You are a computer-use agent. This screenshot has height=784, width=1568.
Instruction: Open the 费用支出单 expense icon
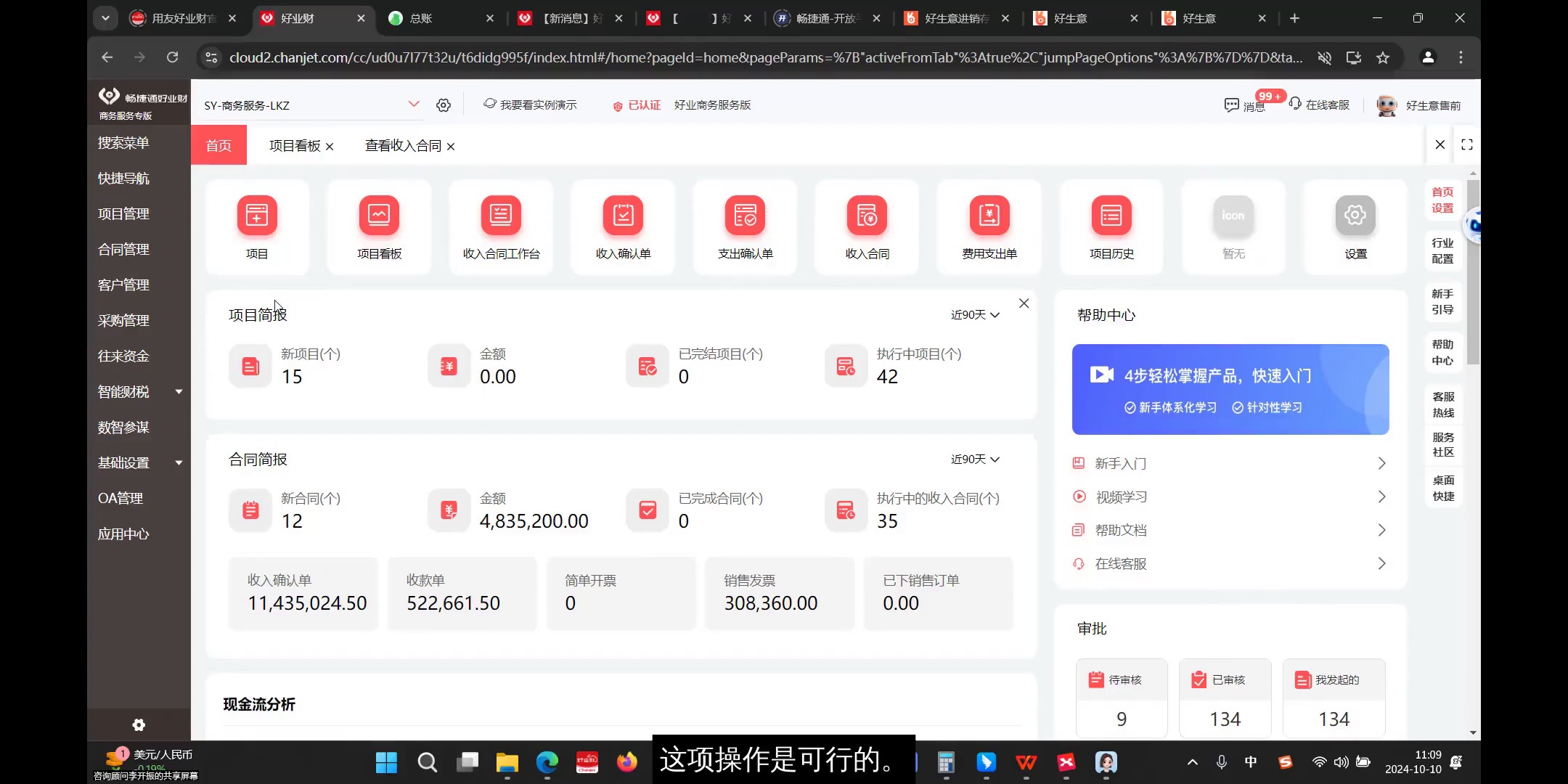point(988,215)
